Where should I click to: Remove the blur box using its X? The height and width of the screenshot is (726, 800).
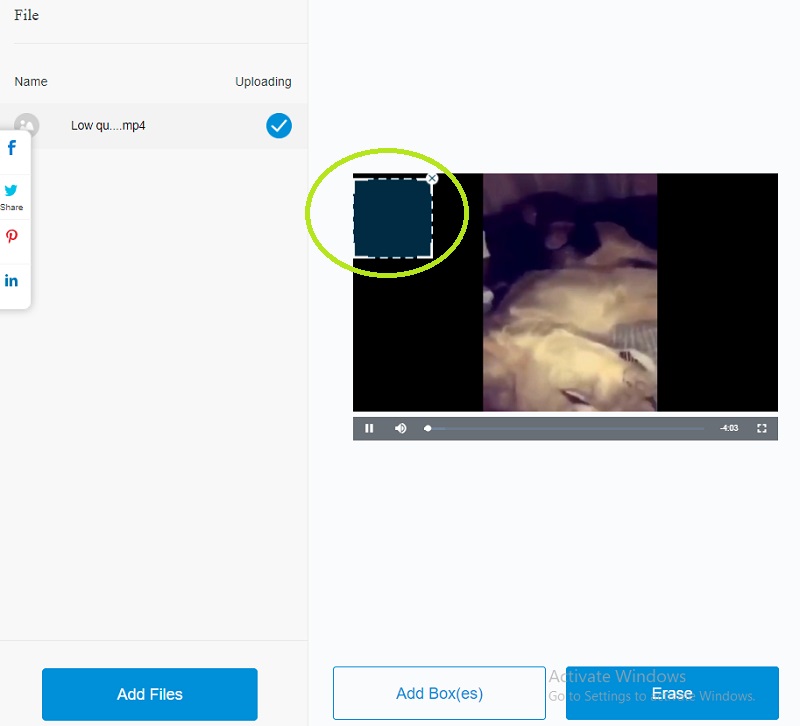point(431,177)
